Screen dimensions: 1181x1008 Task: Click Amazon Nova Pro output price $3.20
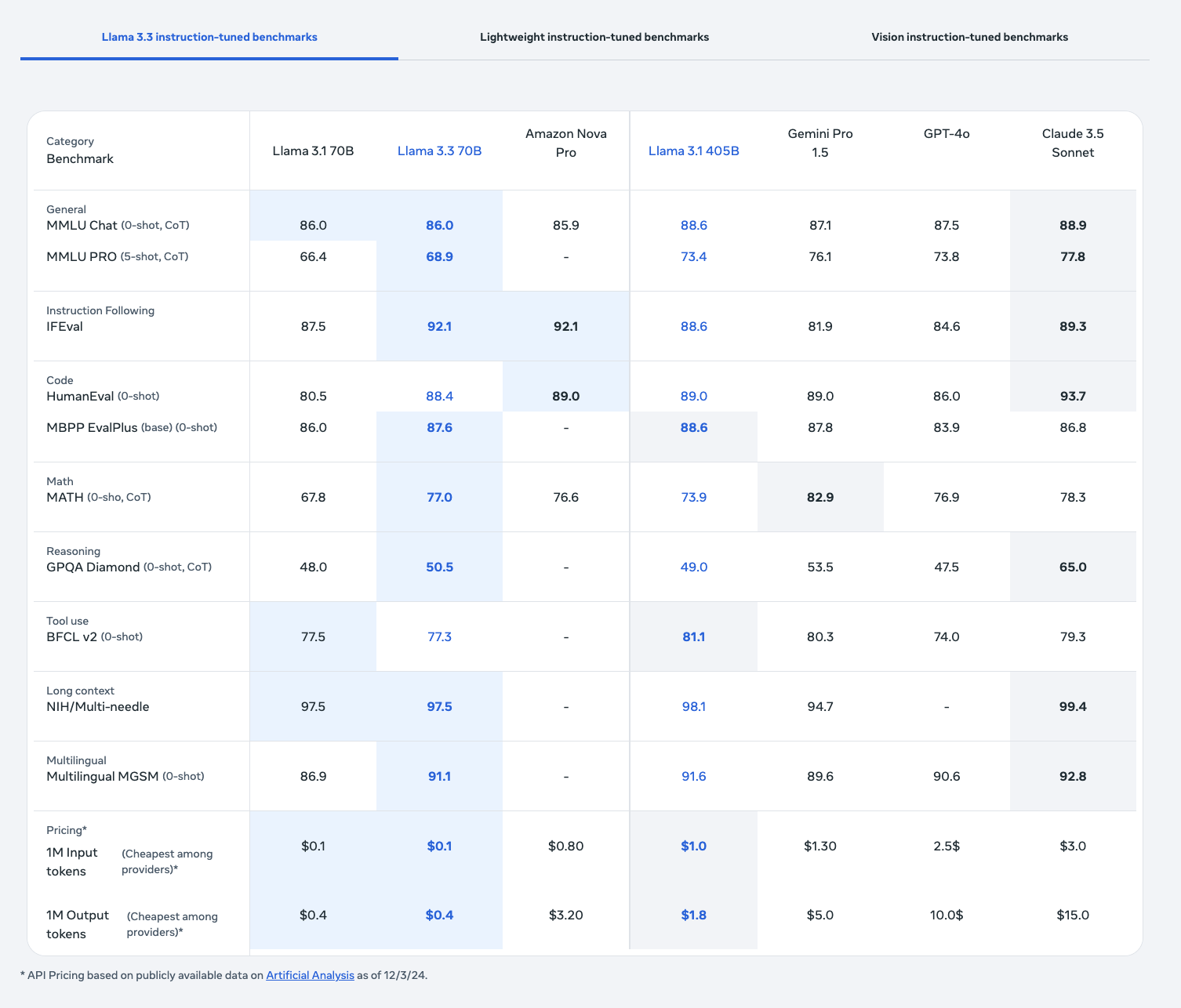pyautogui.click(x=565, y=915)
